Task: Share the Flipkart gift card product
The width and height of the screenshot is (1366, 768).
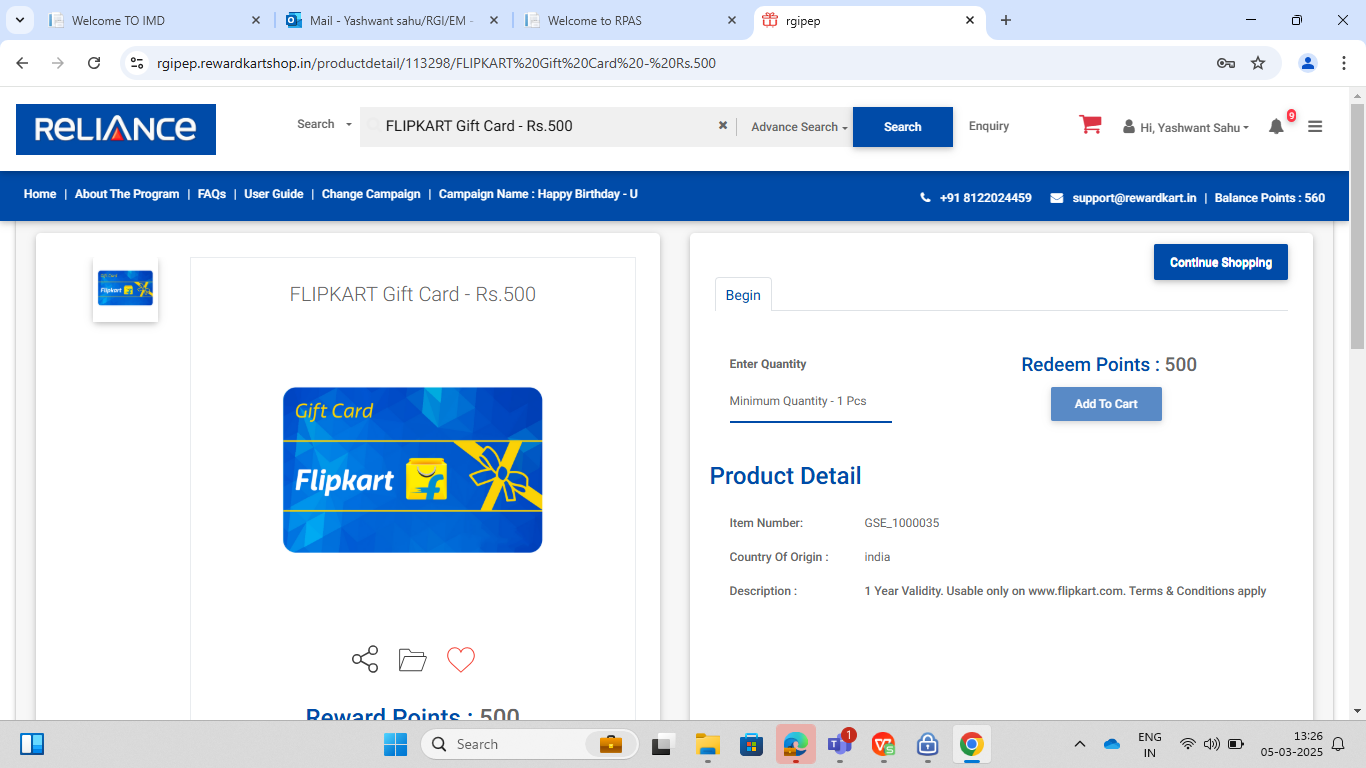Action: [365, 659]
